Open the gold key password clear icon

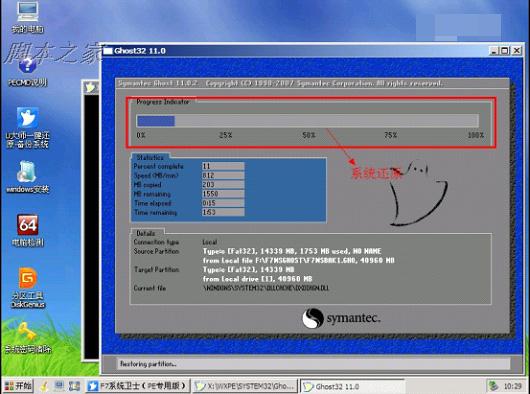tap(27, 337)
